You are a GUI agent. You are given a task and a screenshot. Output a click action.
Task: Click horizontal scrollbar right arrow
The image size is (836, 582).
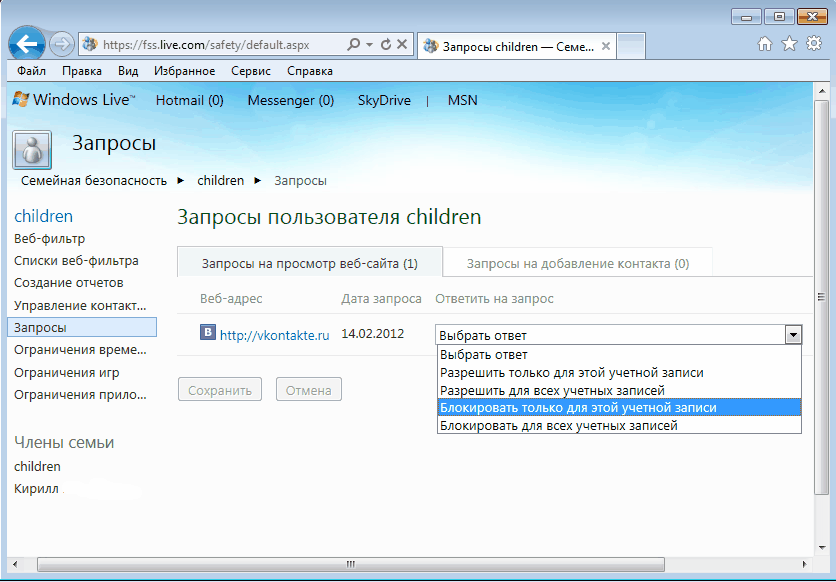tap(804, 564)
